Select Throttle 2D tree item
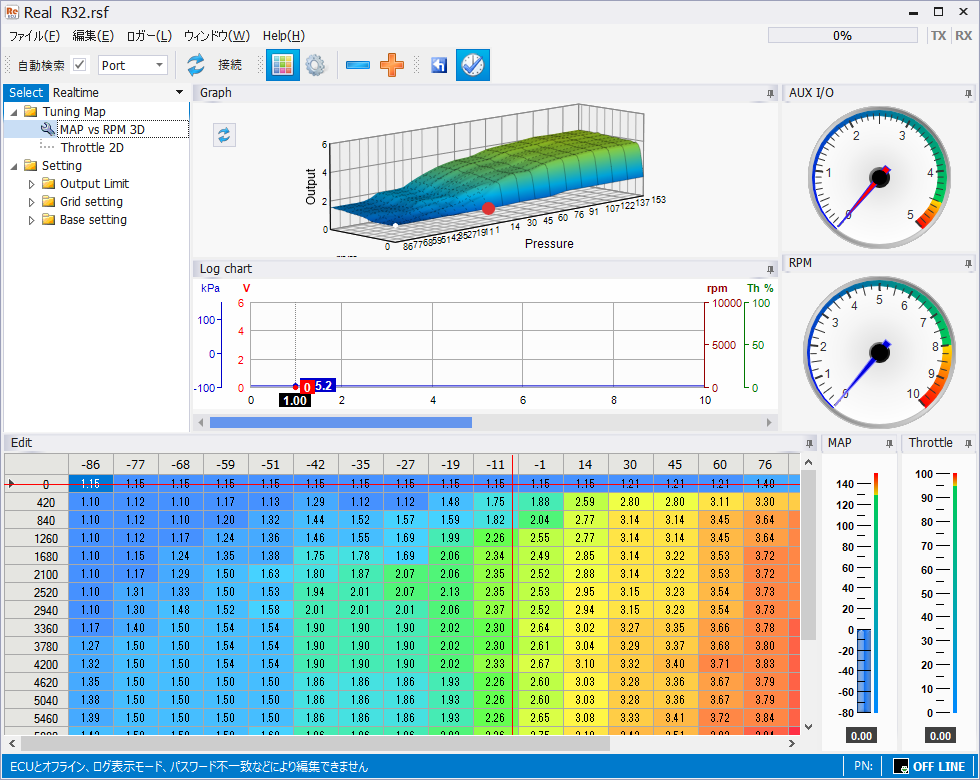The image size is (980, 780). [92, 148]
